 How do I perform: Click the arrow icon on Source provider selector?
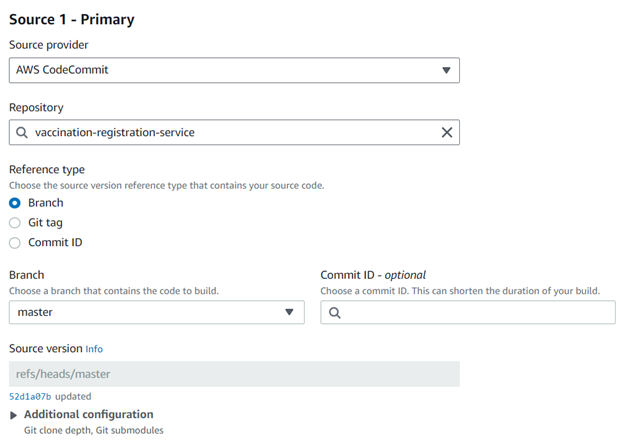click(446, 70)
